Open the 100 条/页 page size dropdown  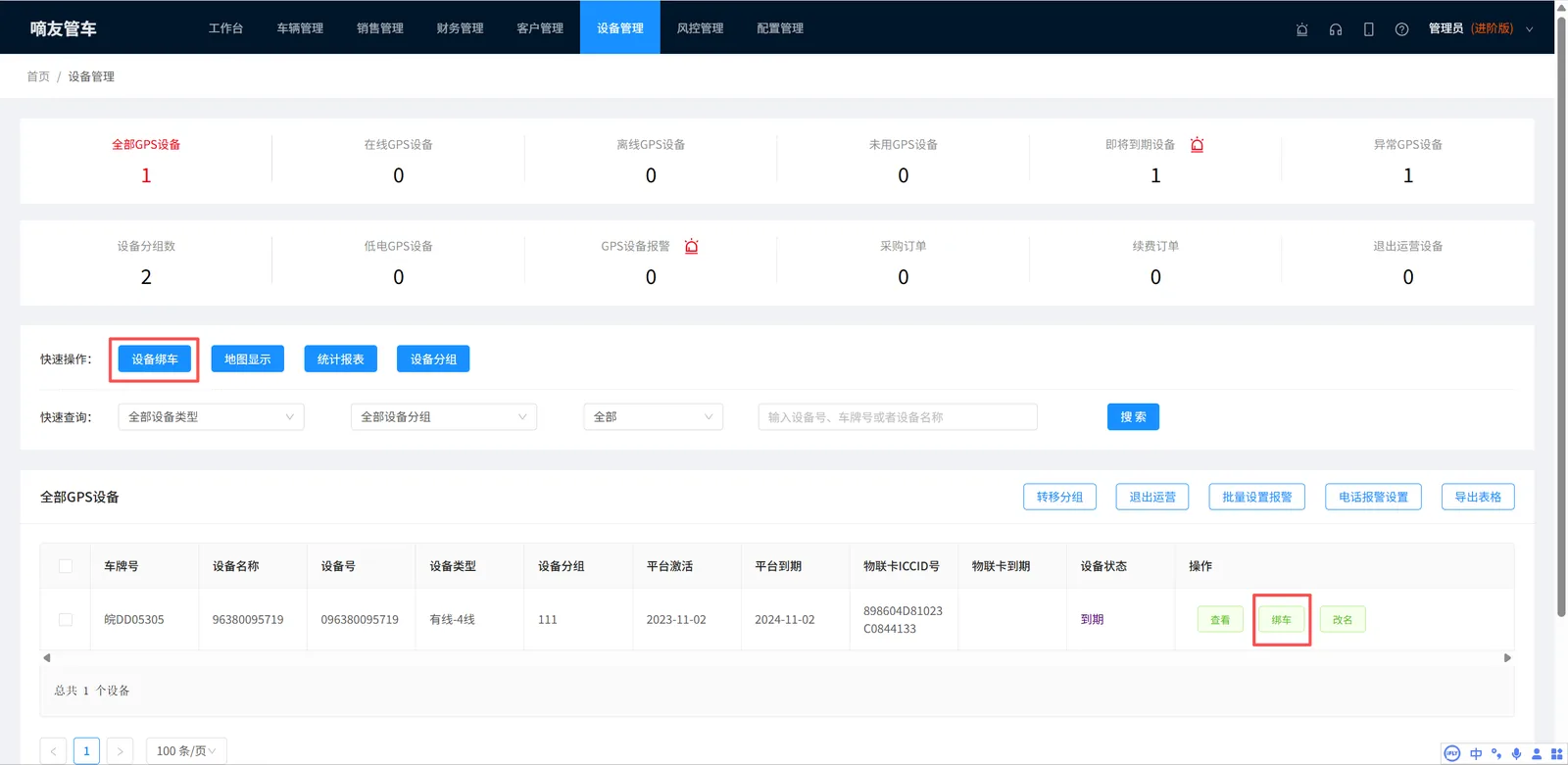[186, 751]
